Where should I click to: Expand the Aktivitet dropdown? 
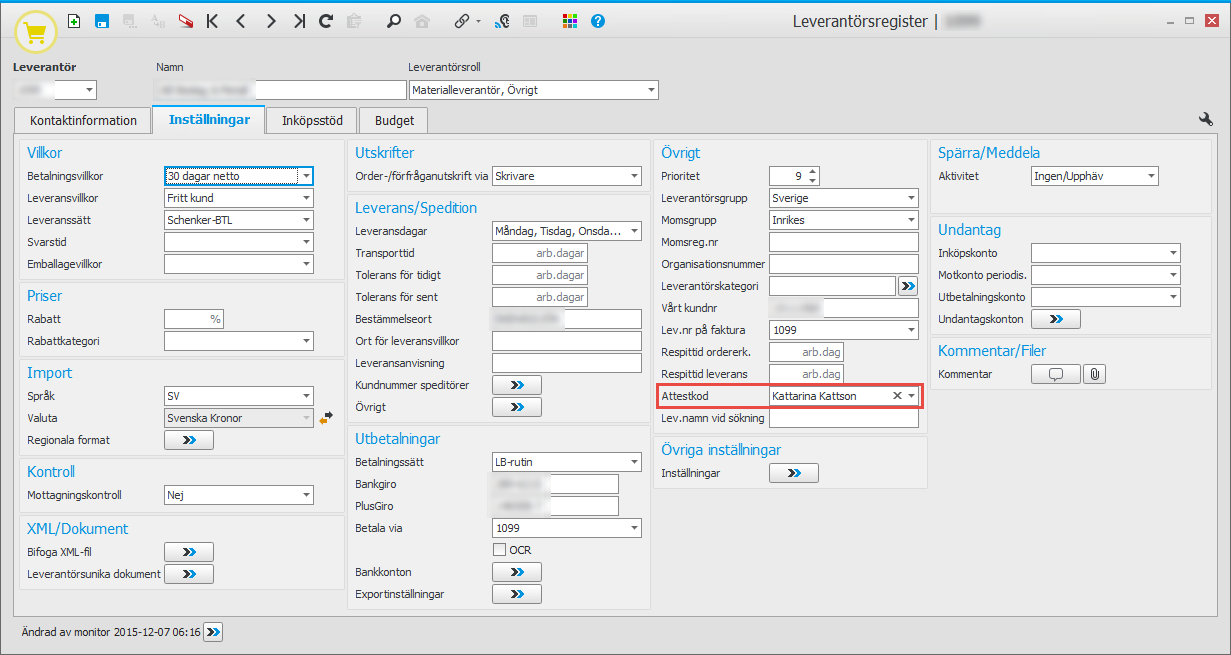tap(1151, 176)
